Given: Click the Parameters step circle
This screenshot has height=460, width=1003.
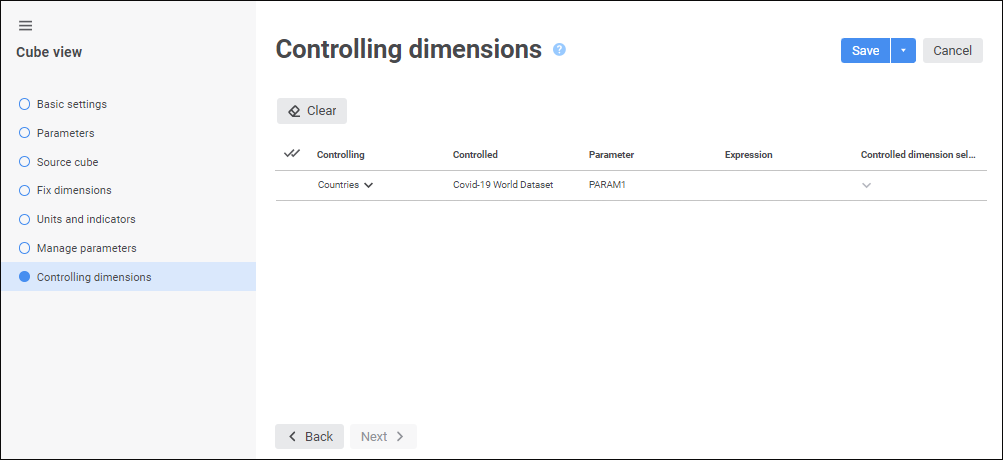Looking at the screenshot, I should point(25,133).
